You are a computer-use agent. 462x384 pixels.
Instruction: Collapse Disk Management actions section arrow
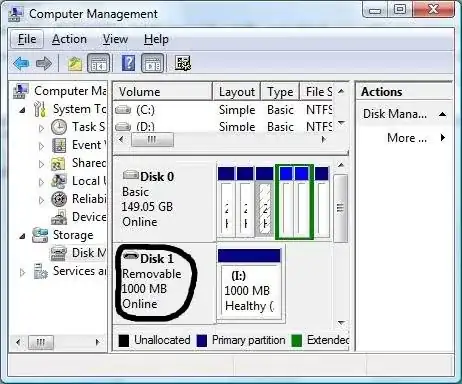(442, 114)
